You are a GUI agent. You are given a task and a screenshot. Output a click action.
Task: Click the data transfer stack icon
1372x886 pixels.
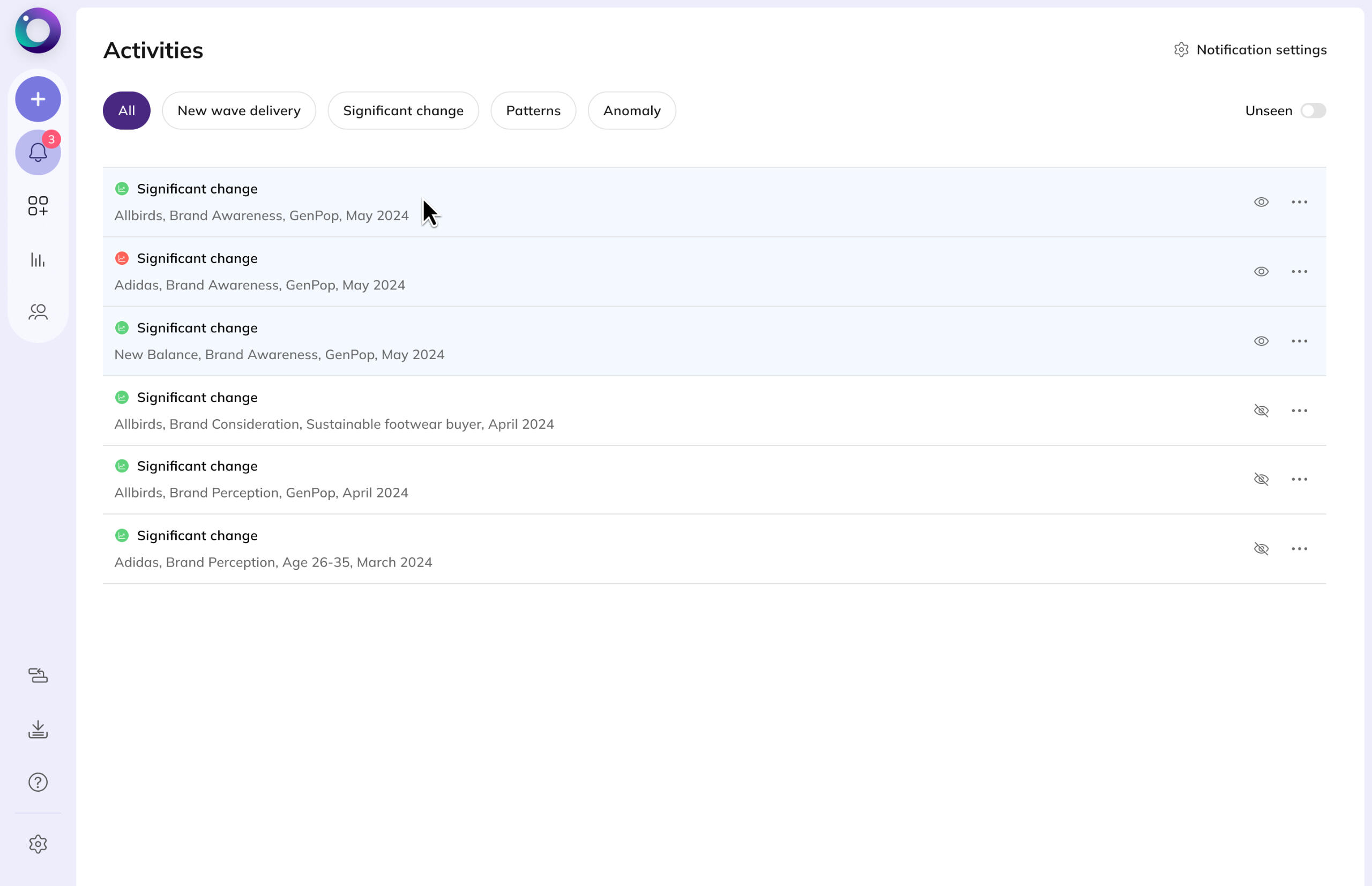pos(38,675)
